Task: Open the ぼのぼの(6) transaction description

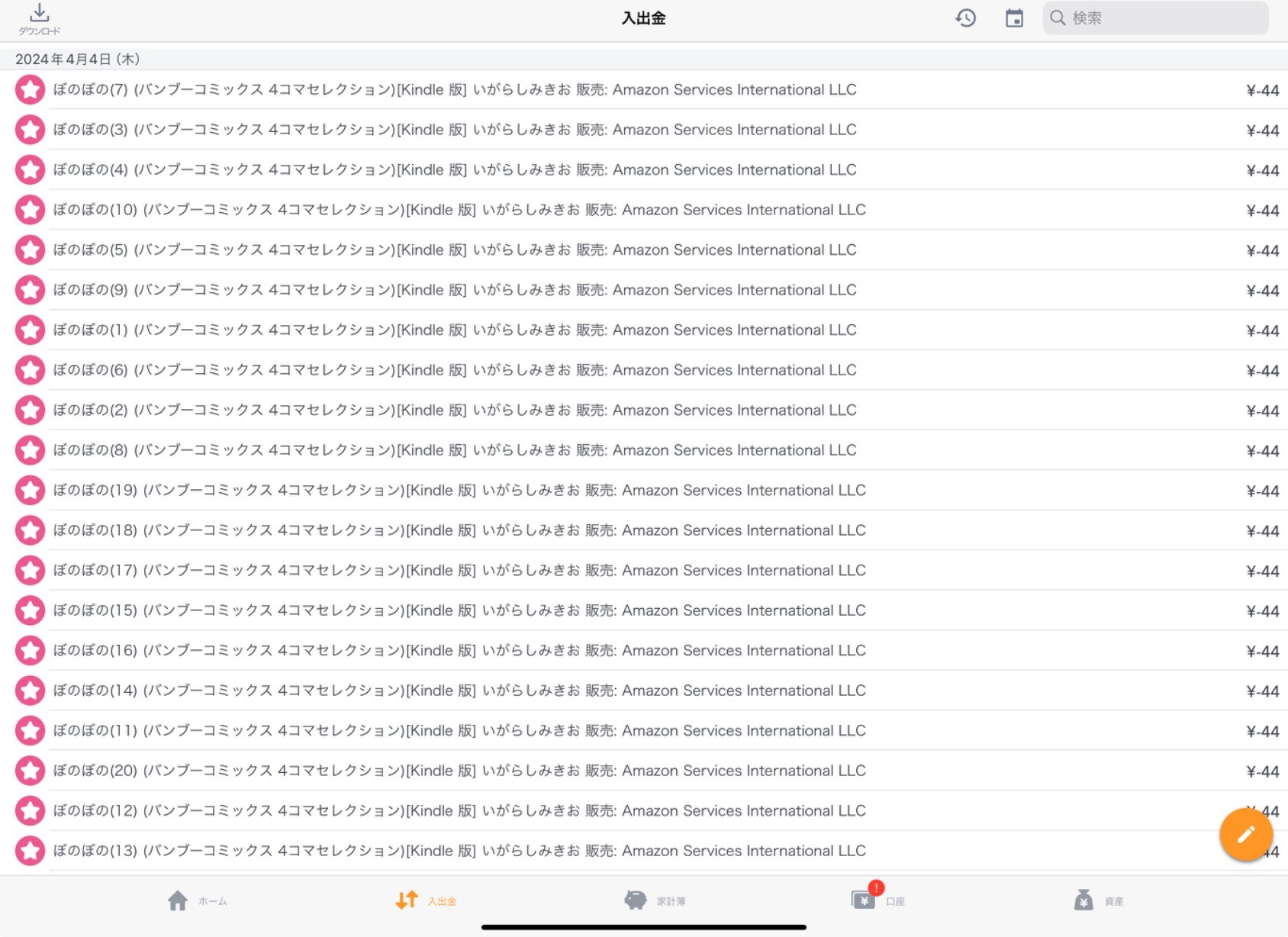Action: click(x=455, y=370)
